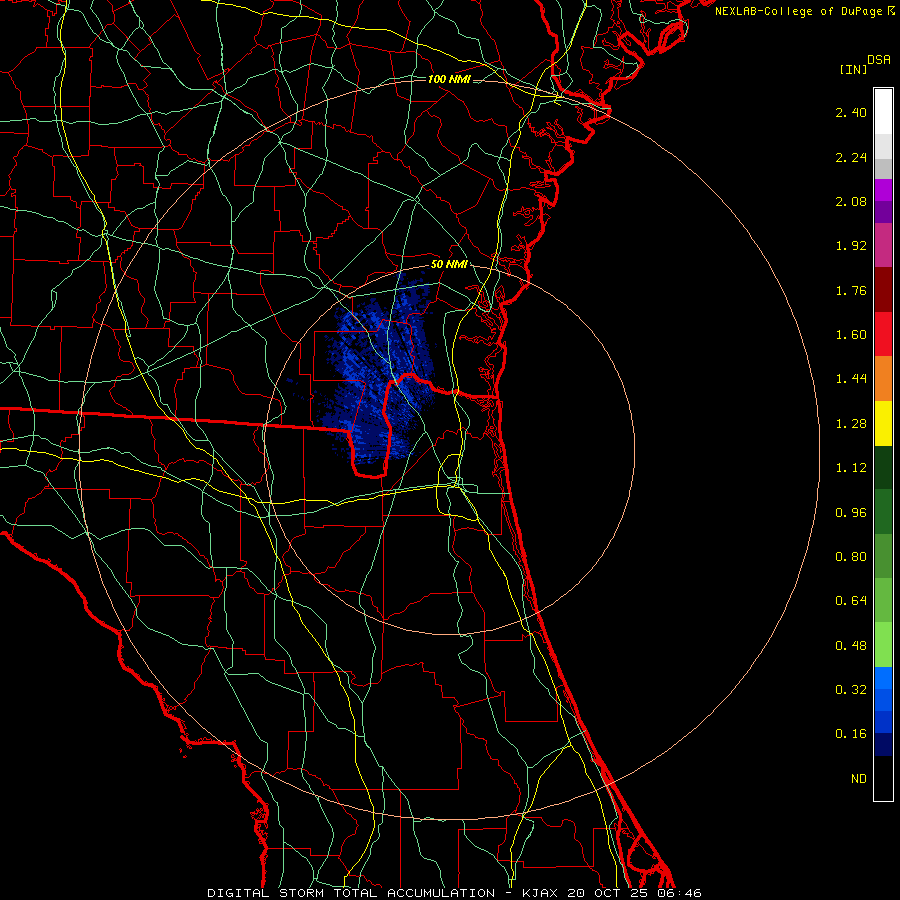900x900 pixels.
Task: Select the 1.28 legend value
Action: [x=851, y=424]
